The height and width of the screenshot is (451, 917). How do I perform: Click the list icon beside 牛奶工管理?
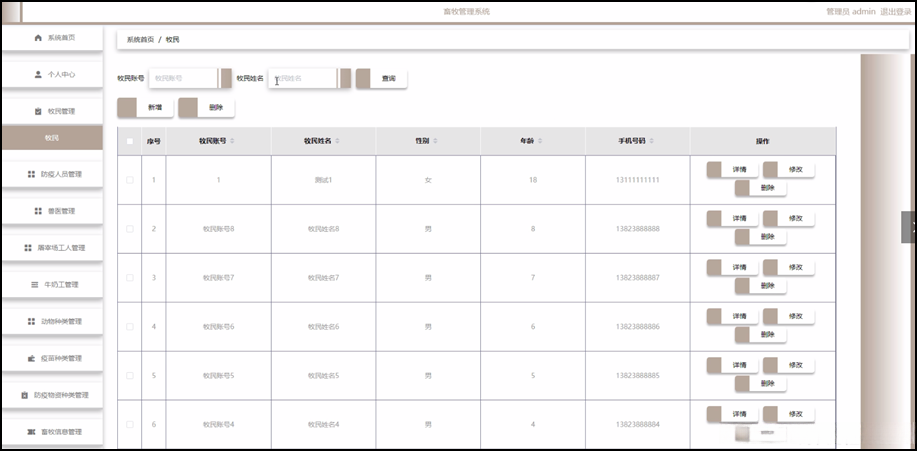tap(34, 285)
